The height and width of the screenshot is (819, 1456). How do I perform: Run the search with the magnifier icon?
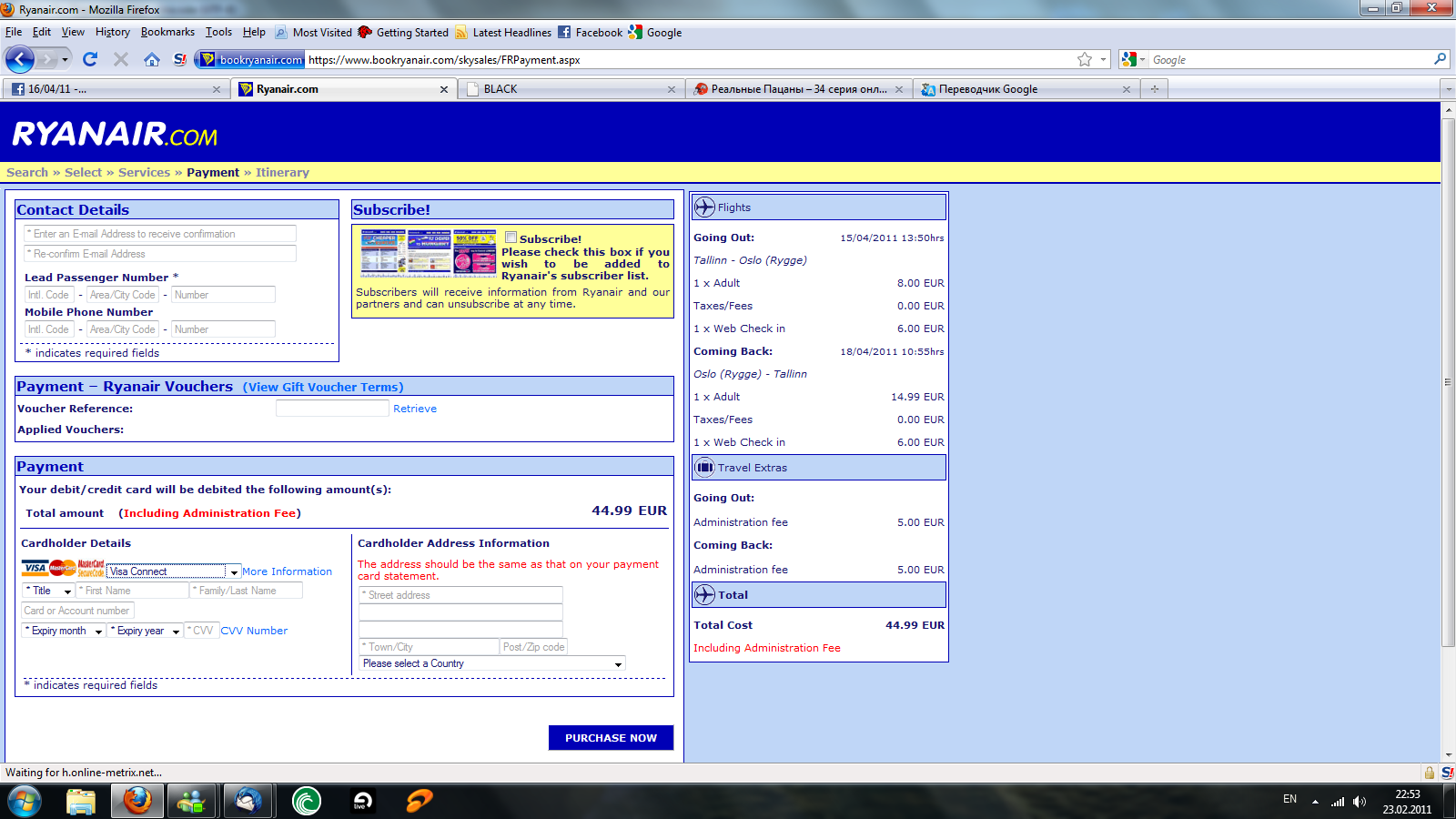pos(1440,59)
